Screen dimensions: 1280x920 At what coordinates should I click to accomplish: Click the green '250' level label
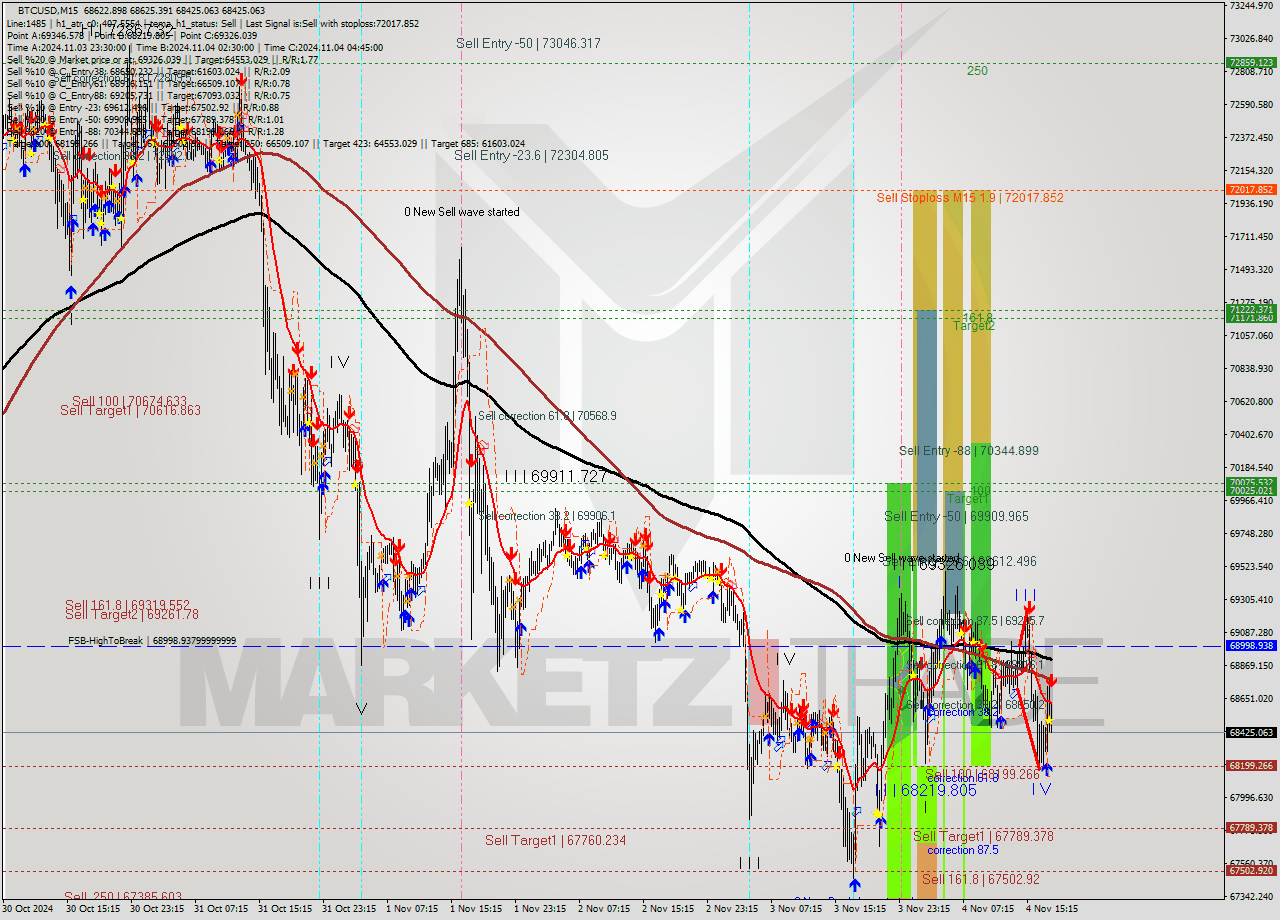[977, 71]
